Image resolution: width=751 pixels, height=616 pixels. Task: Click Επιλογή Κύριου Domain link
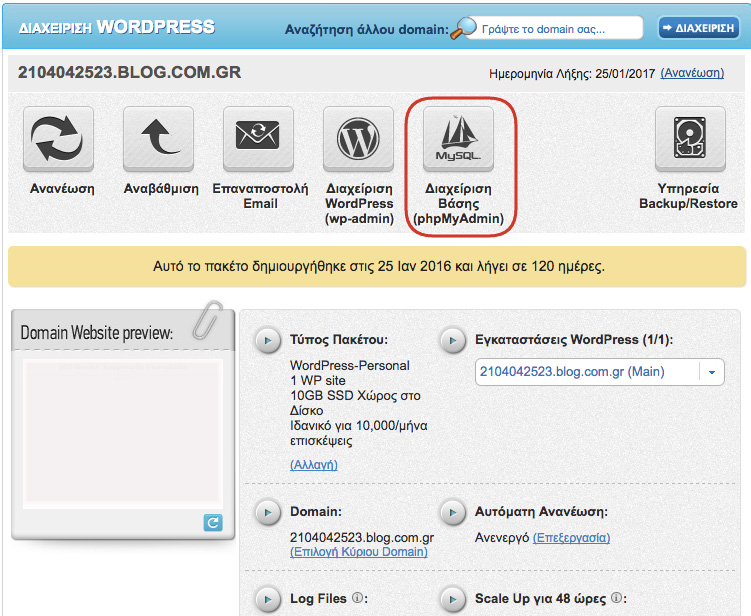click(x=359, y=552)
